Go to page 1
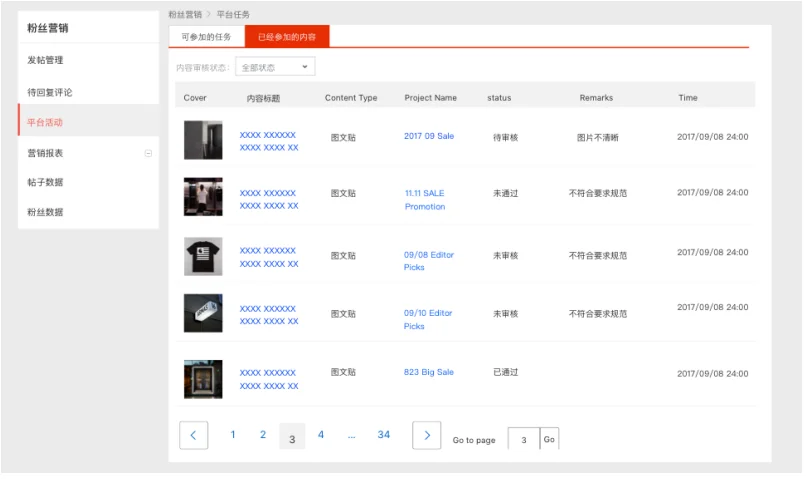Screen dimensions: 809x479 click(x=233, y=435)
